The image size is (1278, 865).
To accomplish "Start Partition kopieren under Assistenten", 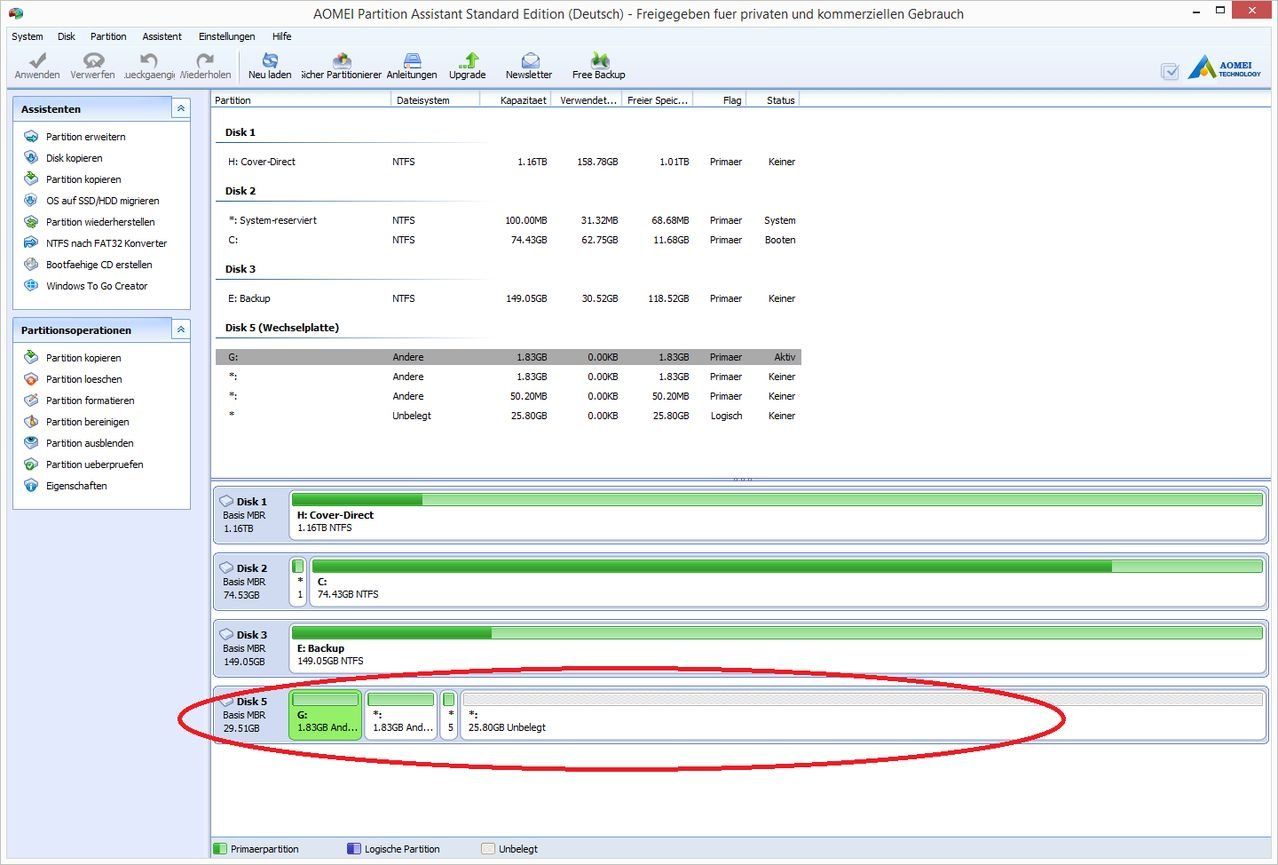I will click(x=83, y=180).
